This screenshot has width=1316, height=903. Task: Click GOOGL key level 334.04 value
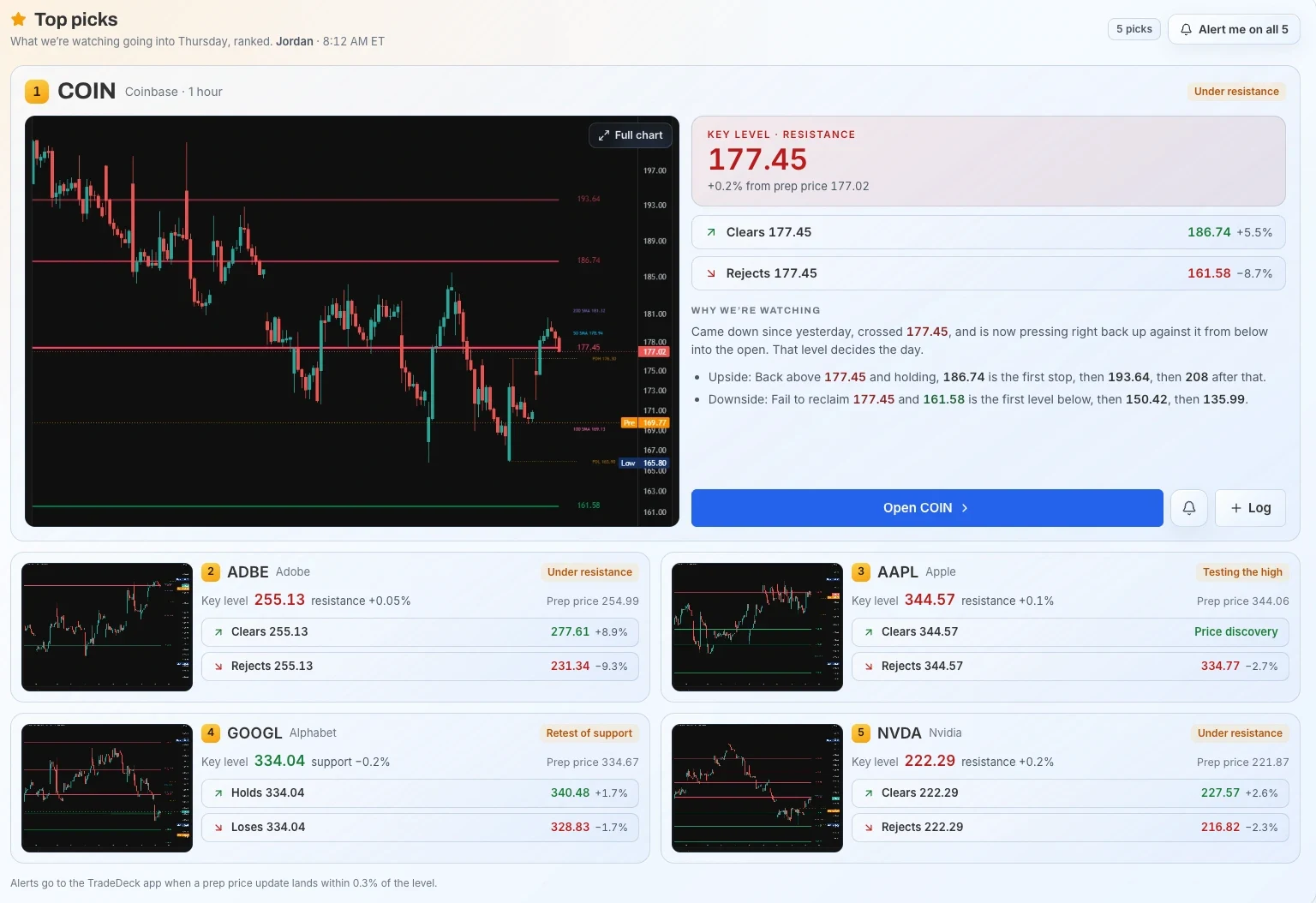click(x=279, y=761)
